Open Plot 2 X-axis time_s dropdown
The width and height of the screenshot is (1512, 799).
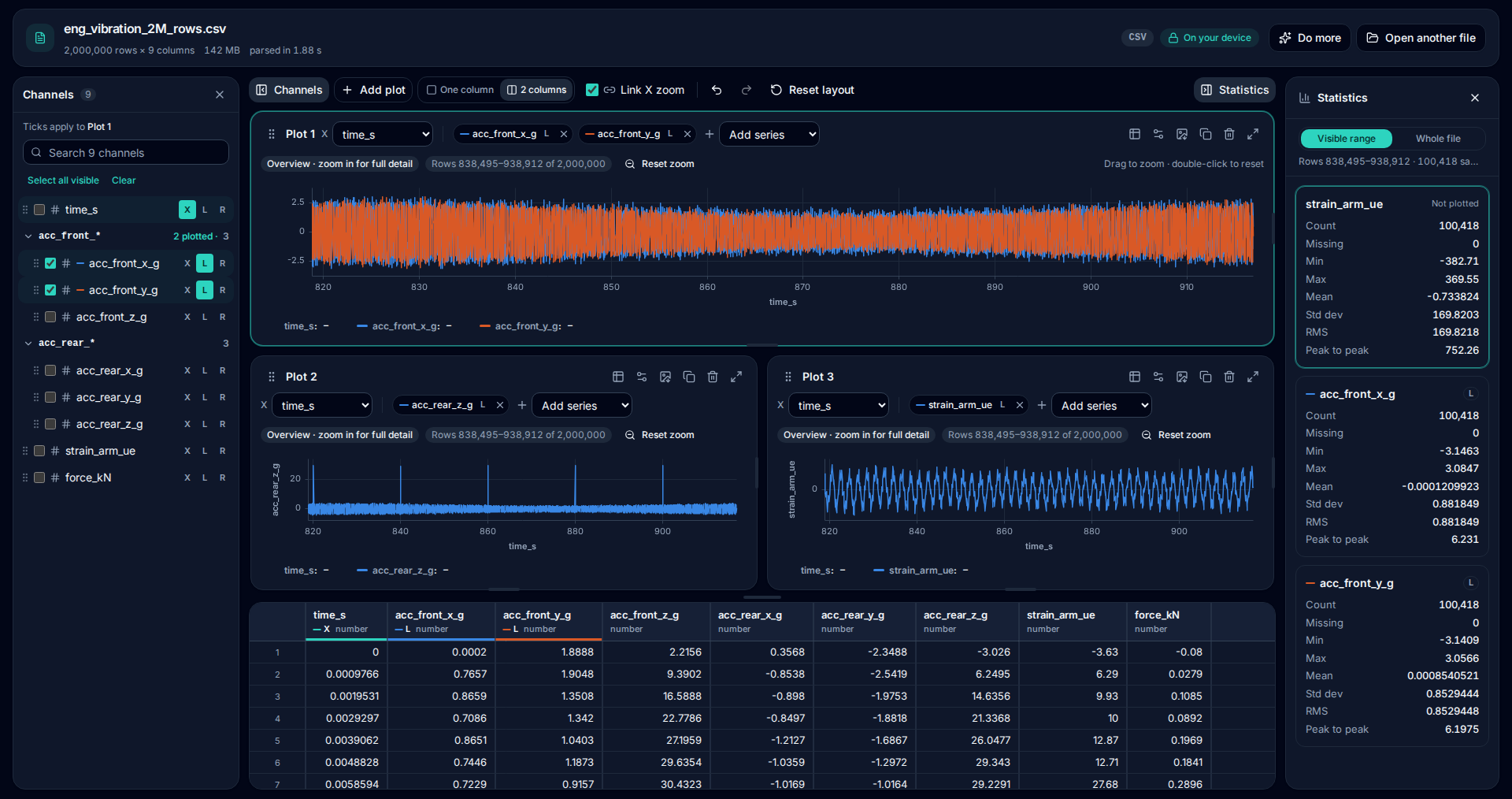click(322, 406)
